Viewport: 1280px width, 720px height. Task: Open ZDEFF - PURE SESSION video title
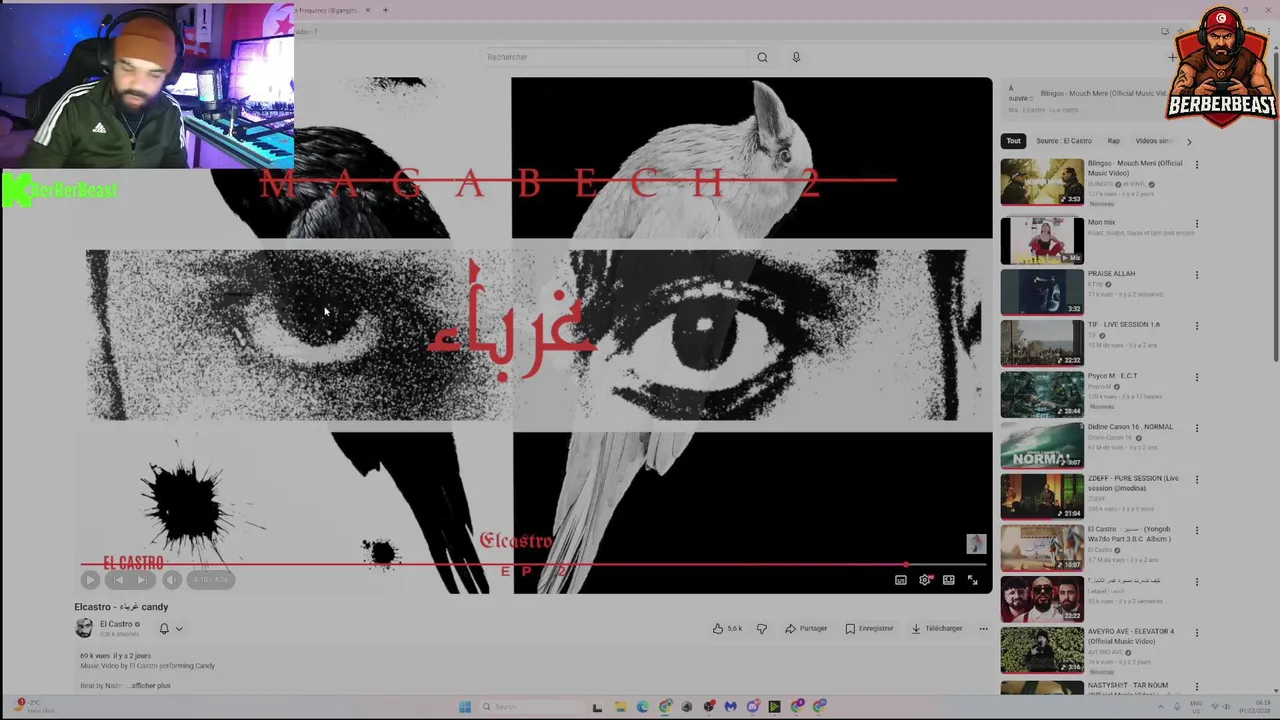click(1133, 483)
